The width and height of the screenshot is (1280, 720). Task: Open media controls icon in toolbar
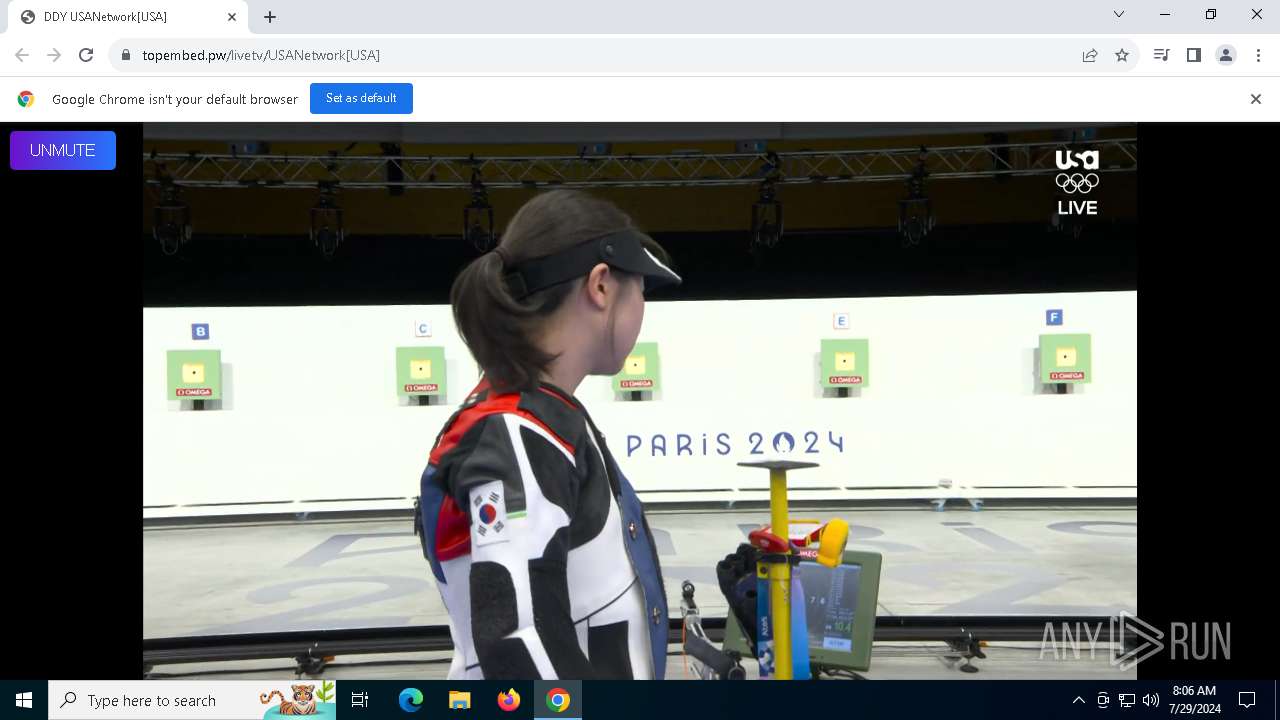1162,55
